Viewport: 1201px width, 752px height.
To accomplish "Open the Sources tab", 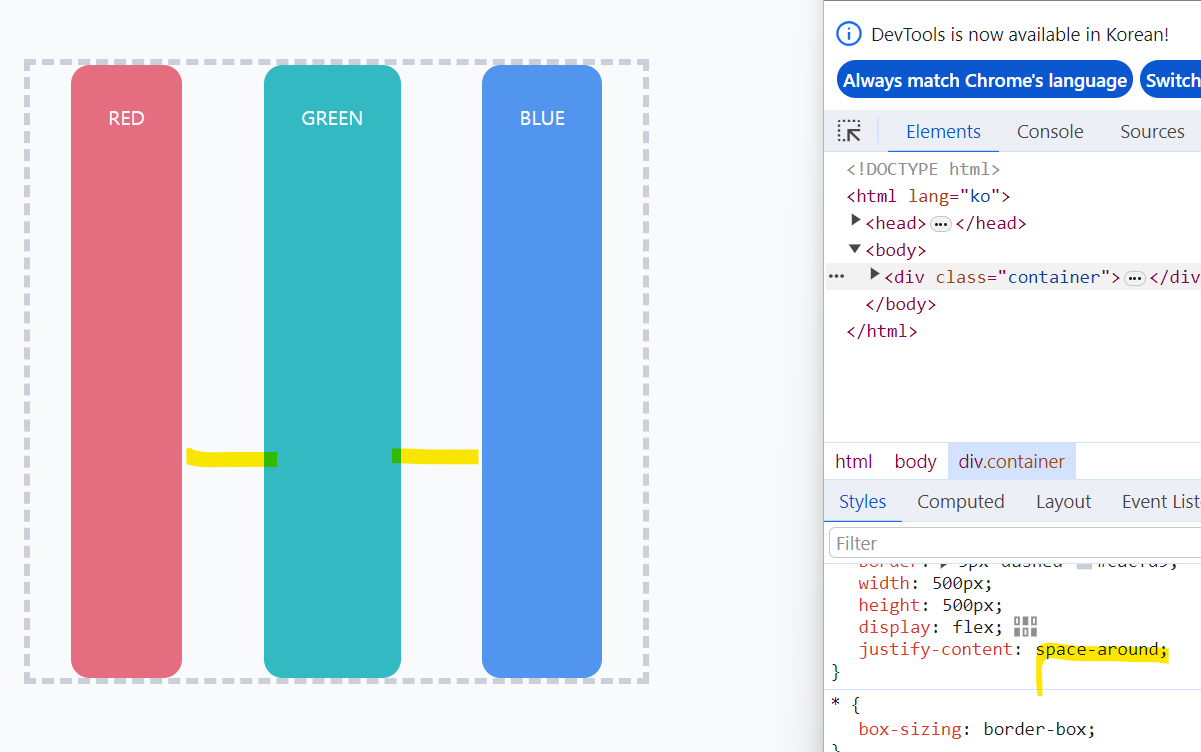I will tap(1152, 131).
